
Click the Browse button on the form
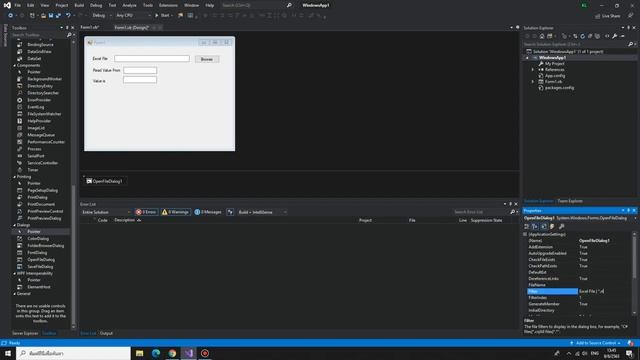tap(207, 59)
